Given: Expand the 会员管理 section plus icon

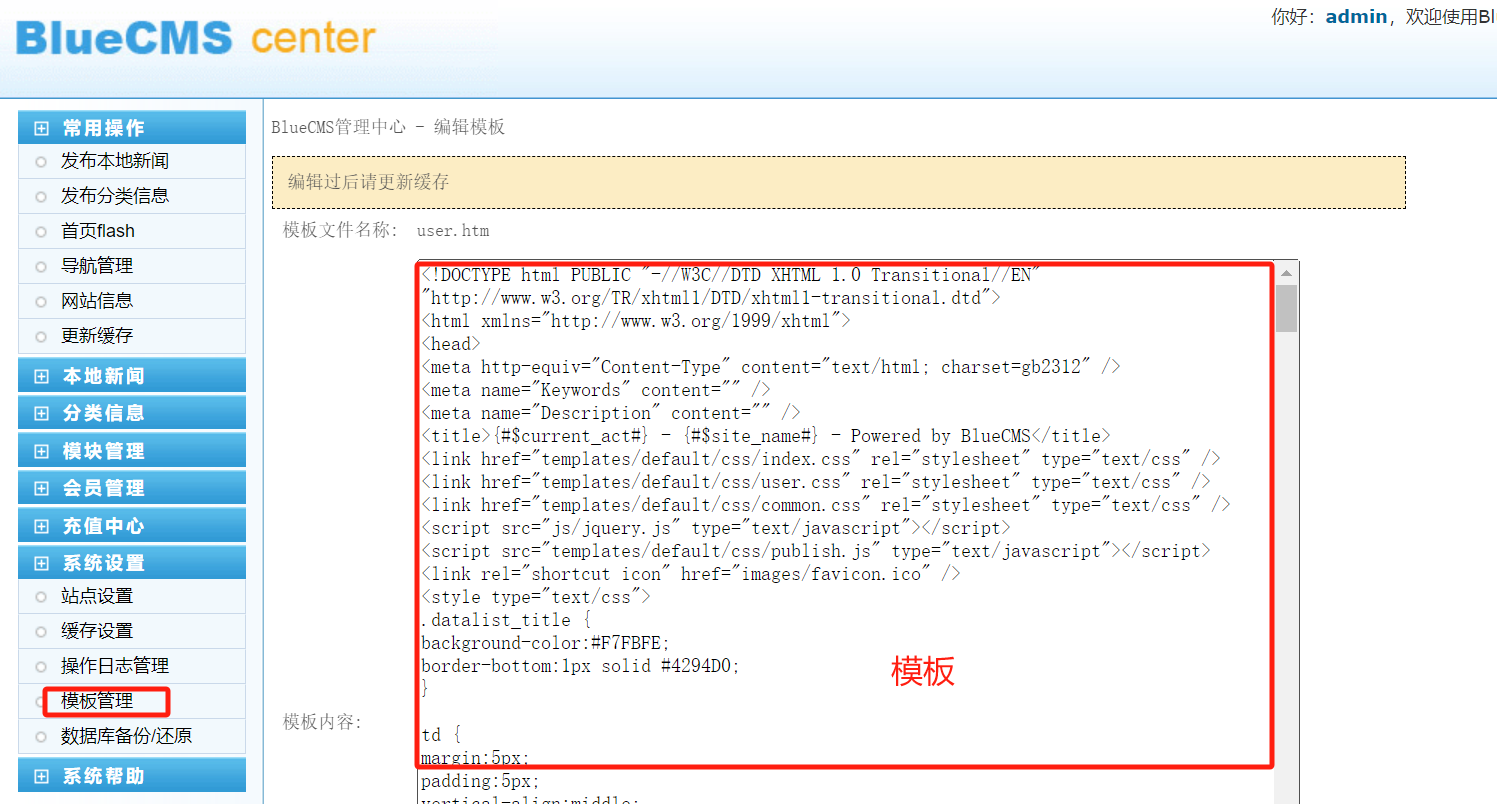Looking at the screenshot, I should point(41,488).
